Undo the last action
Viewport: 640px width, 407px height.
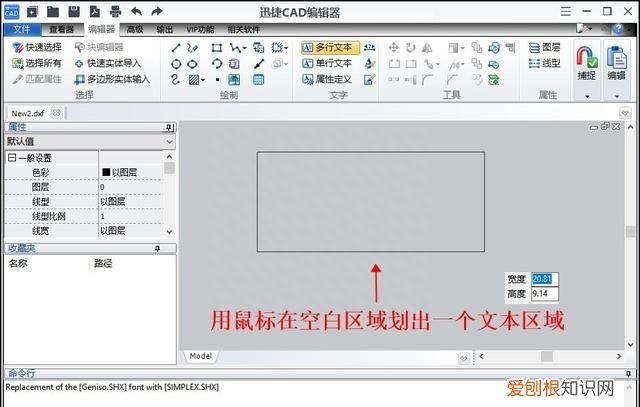136,11
